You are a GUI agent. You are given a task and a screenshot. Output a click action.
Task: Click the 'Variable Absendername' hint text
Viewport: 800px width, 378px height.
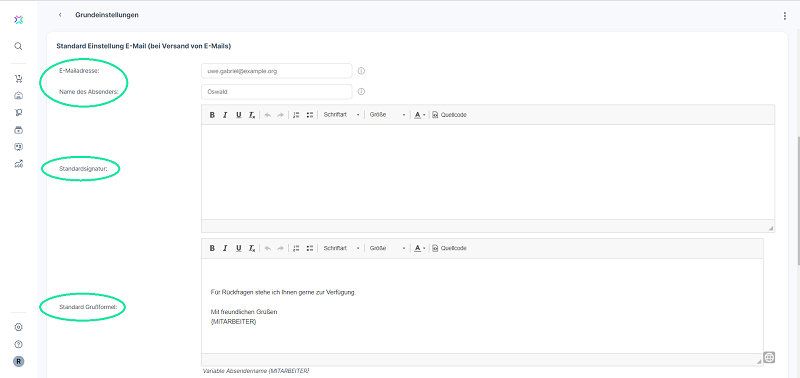(x=256, y=371)
